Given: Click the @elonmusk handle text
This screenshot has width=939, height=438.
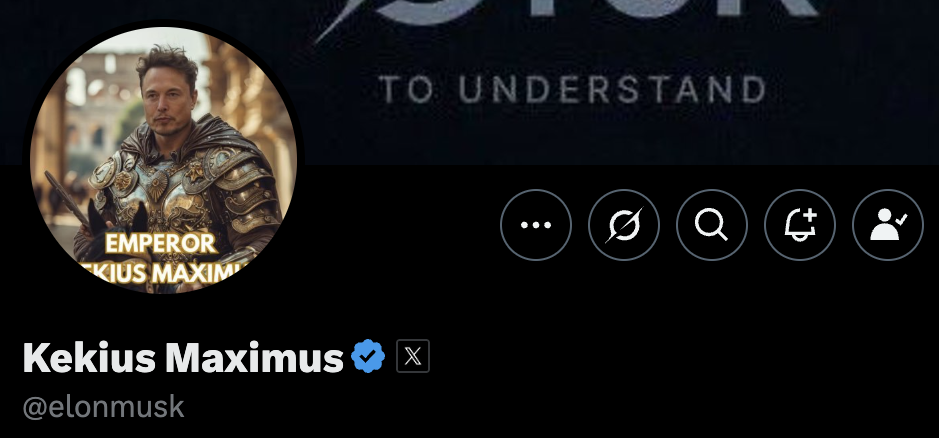Looking at the screenshot, I should (103, 407).
